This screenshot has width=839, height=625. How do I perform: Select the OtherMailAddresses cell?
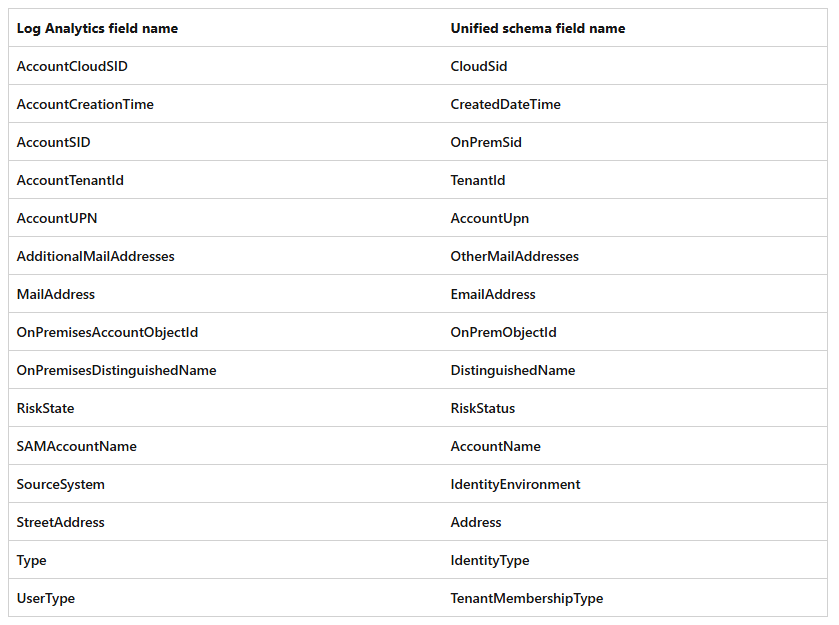click(514, 256)
